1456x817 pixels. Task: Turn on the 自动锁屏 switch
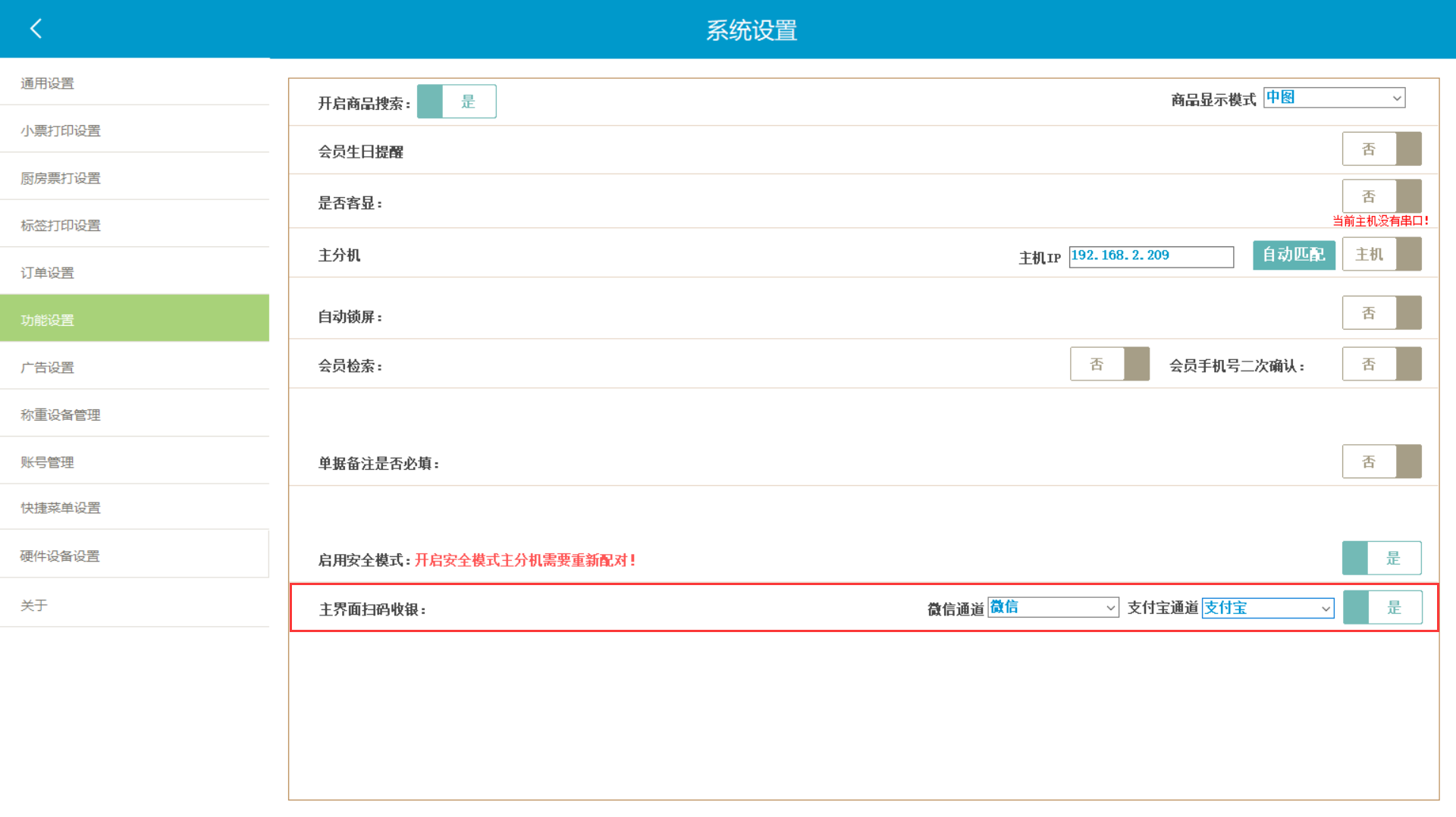coord(1381,313)
